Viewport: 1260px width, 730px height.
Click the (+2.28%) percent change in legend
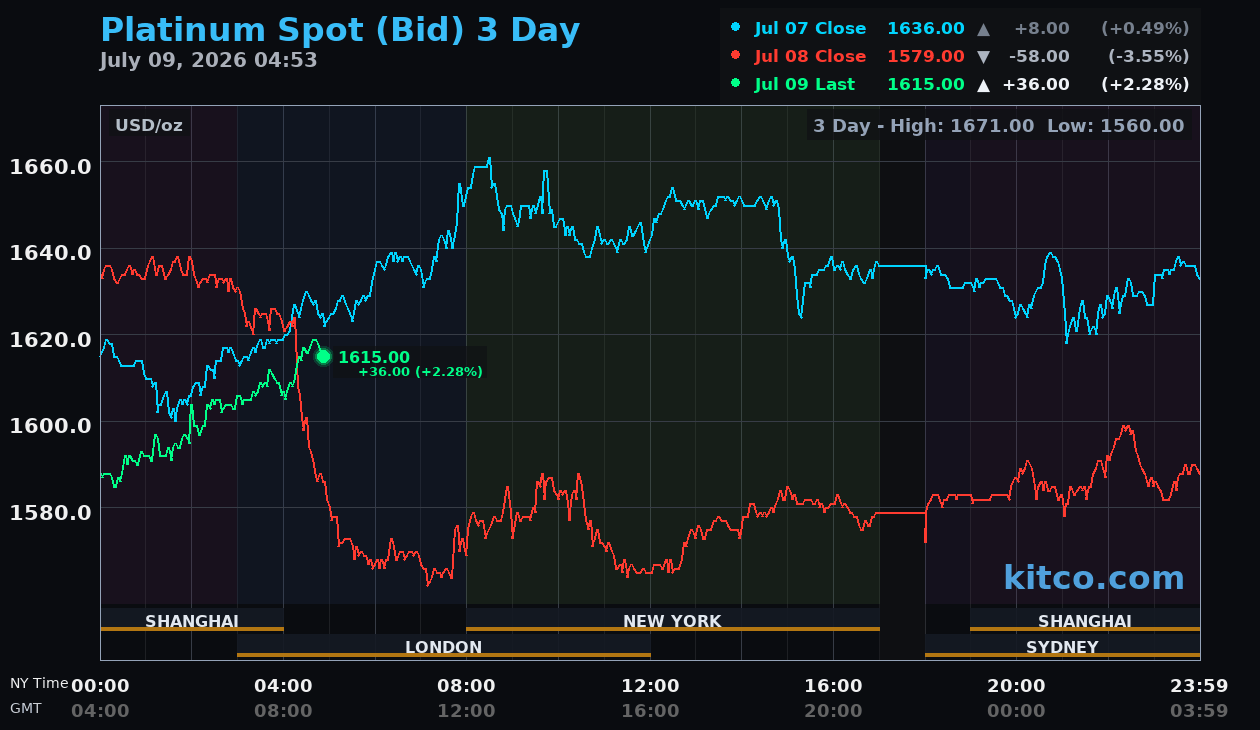1145,85
